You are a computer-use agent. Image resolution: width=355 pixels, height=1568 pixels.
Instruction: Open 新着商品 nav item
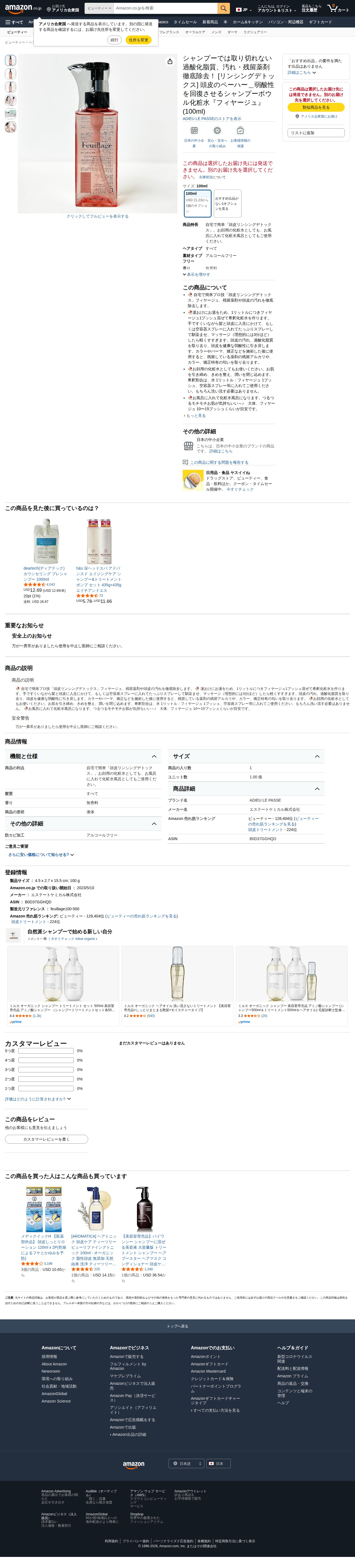210,22
